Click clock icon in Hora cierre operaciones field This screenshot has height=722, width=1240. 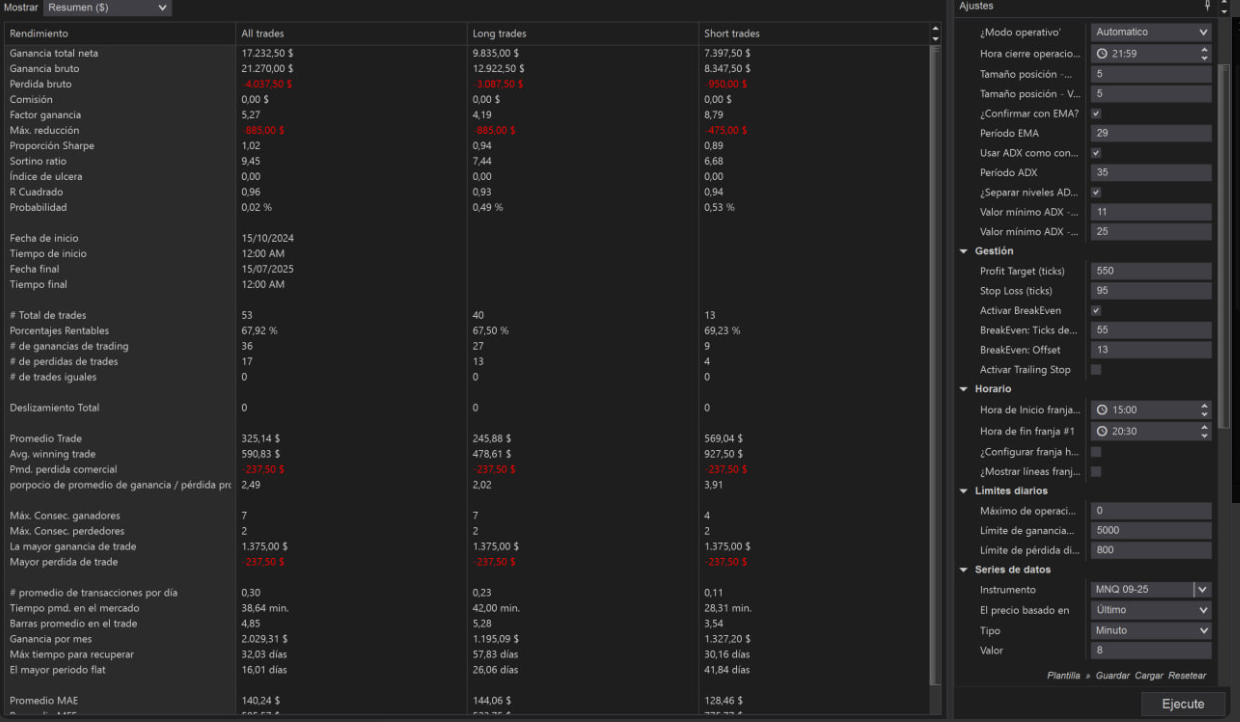(1102, 54)
